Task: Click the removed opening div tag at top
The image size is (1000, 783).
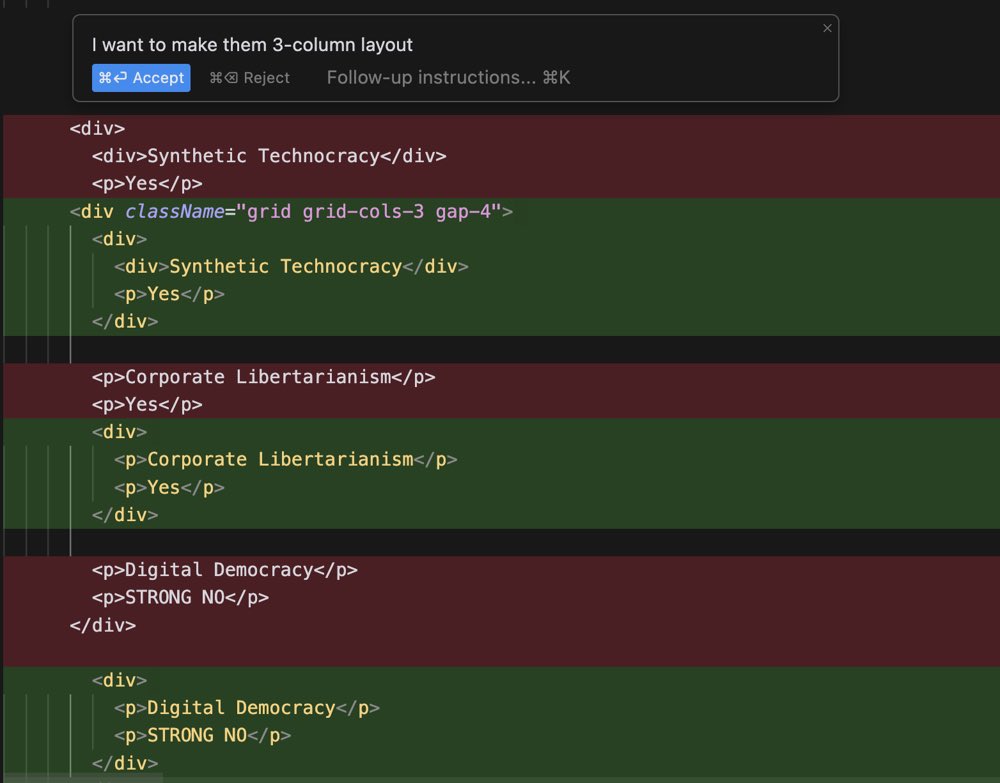Action: pos(97,128)
